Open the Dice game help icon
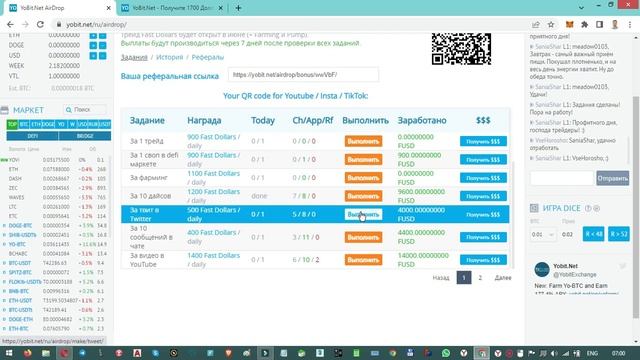This screenshot has width=640, height=360. [x=588, y=208]
